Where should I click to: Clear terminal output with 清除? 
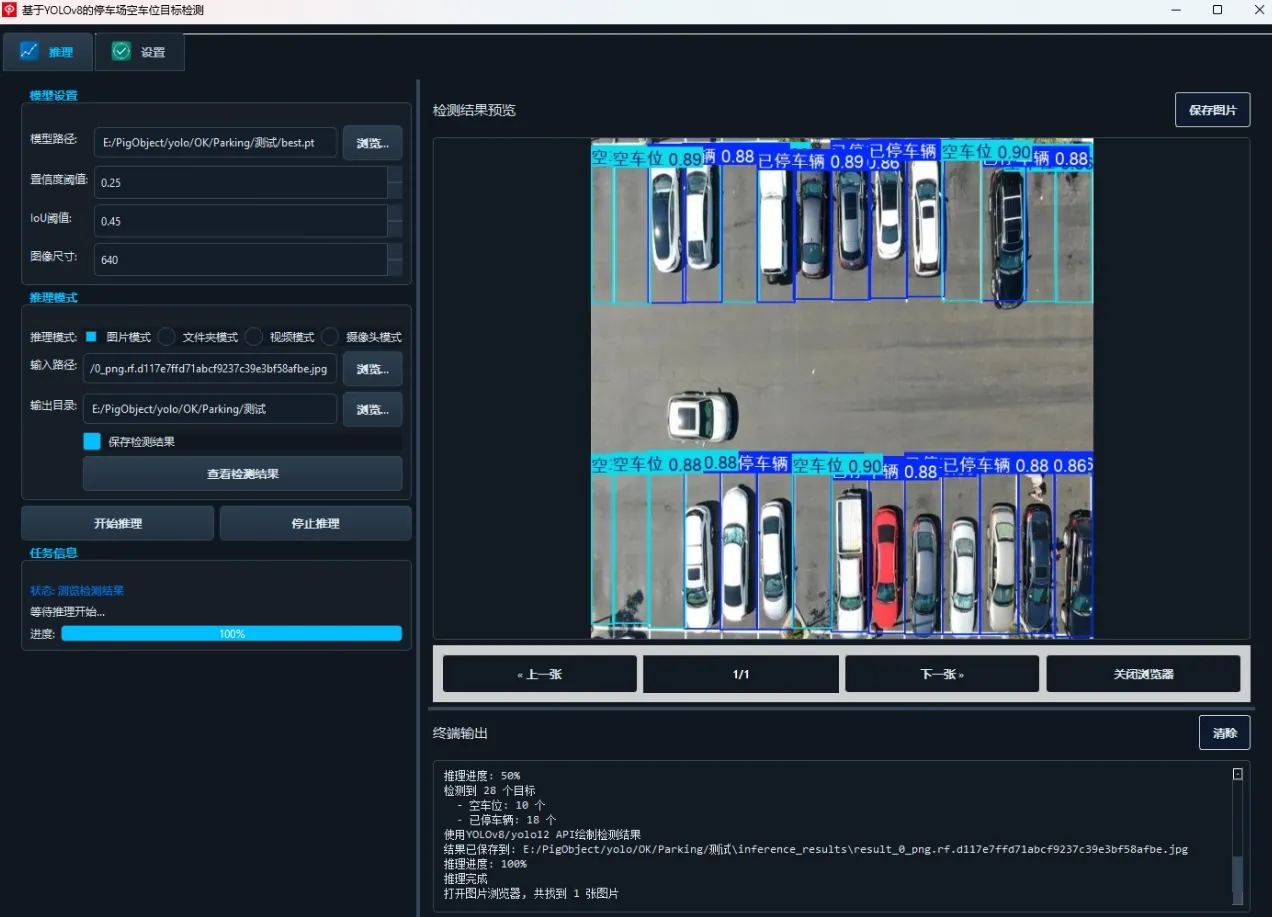(x=1224, y=733)
